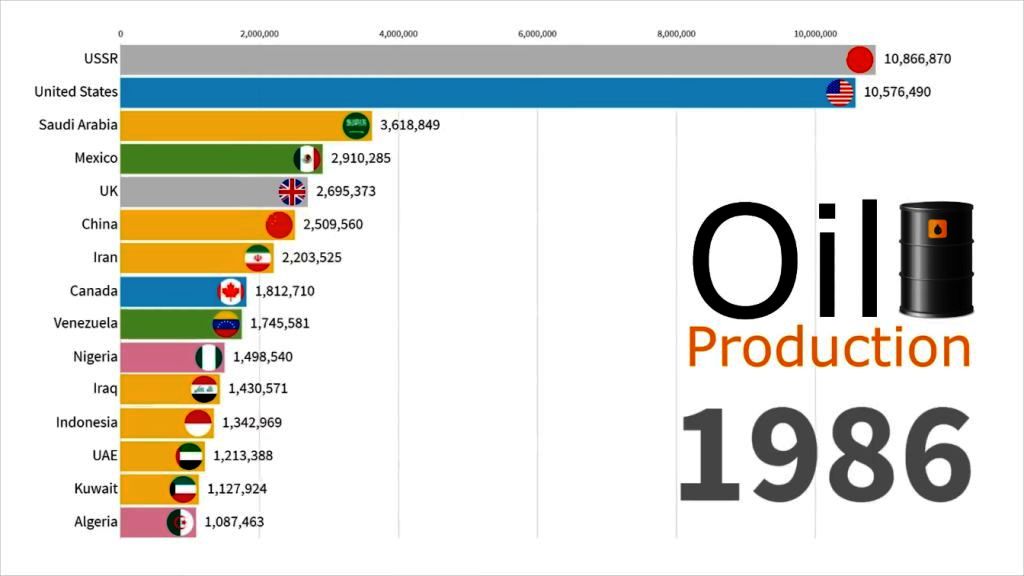
Task: Select the Indonesia value 1,342,969
Action: tap(252, 423)
